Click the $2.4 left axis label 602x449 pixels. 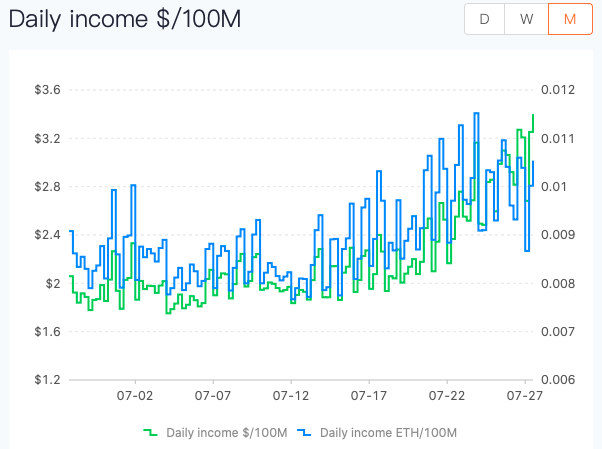[48, 235]
